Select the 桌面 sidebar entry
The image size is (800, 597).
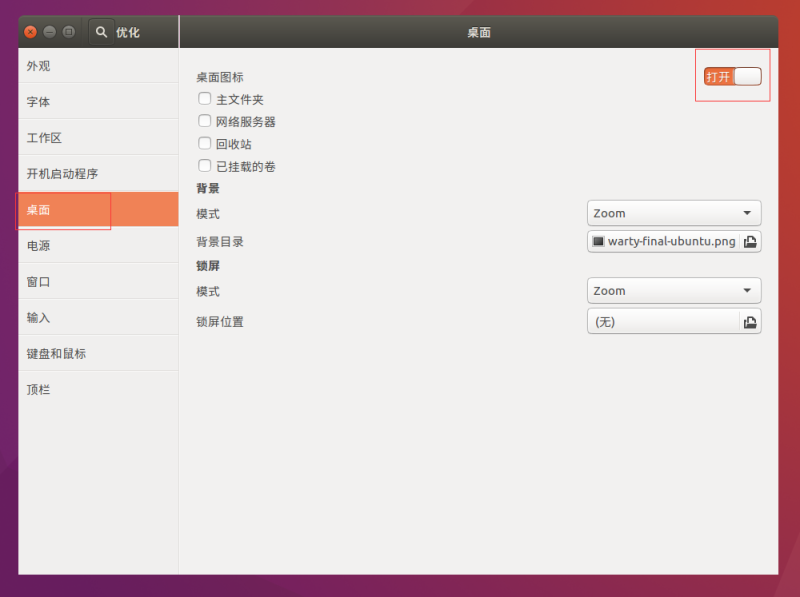tap(98, 210)
